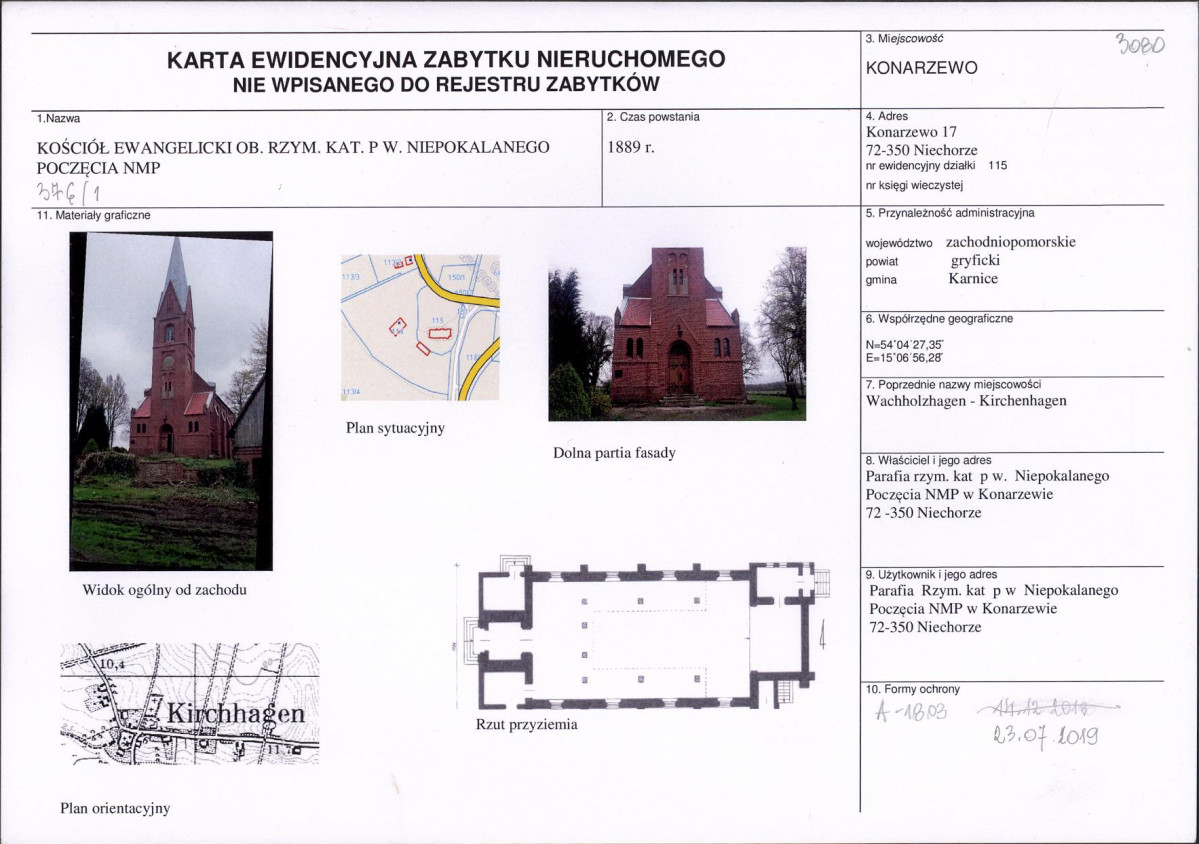Screen dimensions: 1199x844
Task: Click 'nr ewidencyjny działki 115'
Action: coord(936,165)
